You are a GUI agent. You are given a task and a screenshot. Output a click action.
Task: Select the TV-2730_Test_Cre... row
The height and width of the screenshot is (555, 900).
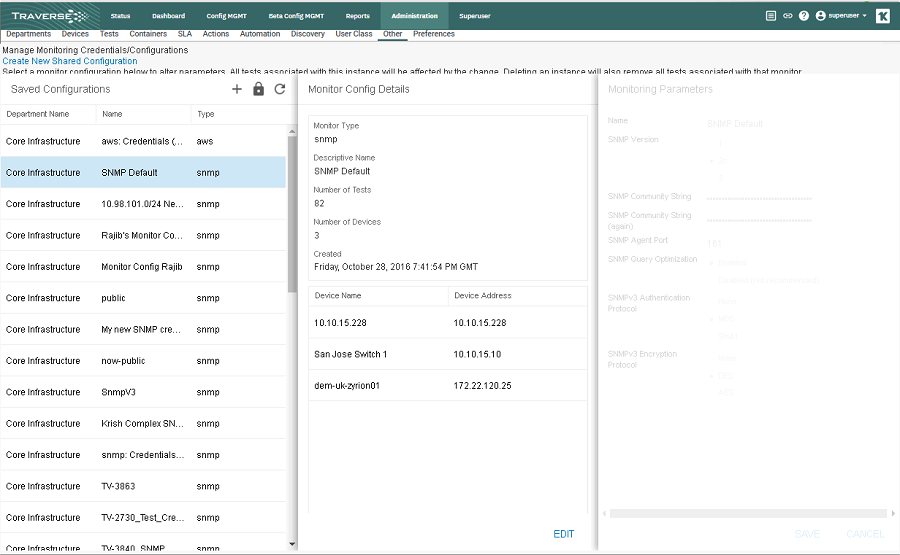[x=143, y=517]
